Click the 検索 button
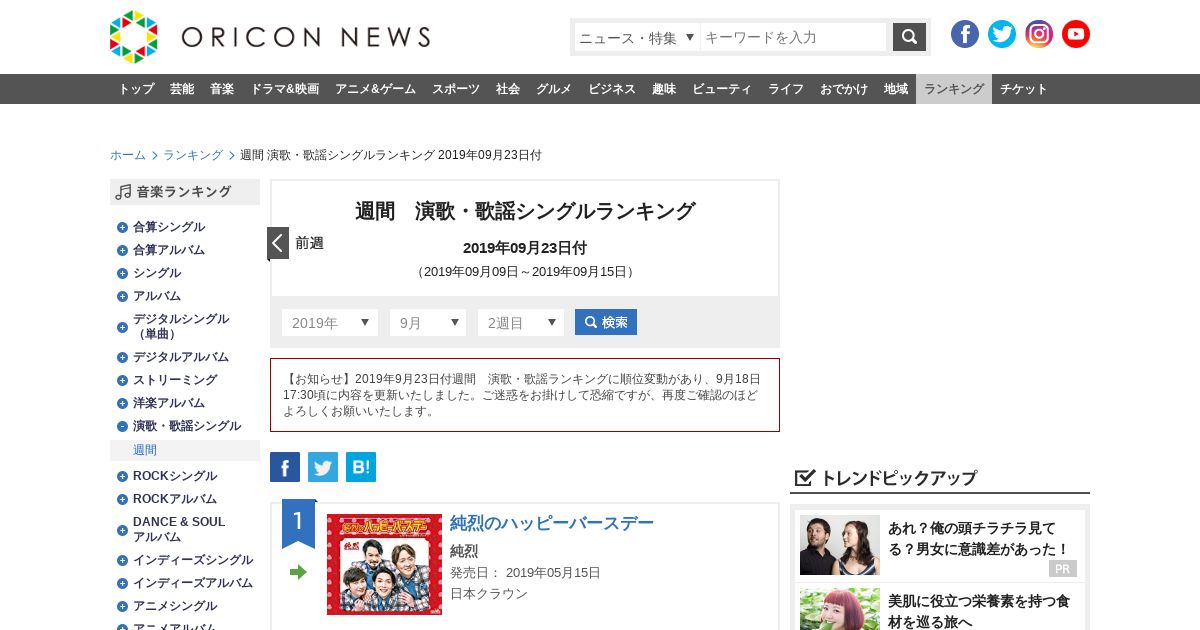1200x630 pixels. [x=606, y=322]
